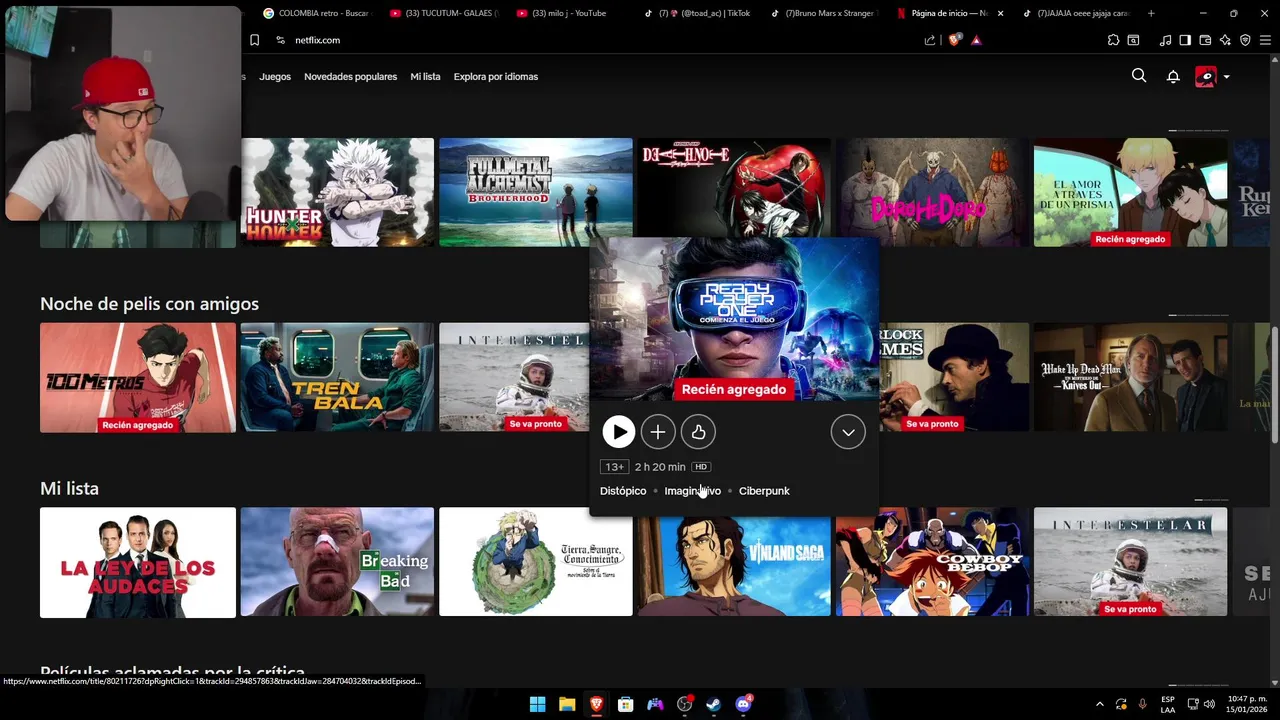
Task: Expand the profile dropdown caret
Action: click(x=1227, y=77)
